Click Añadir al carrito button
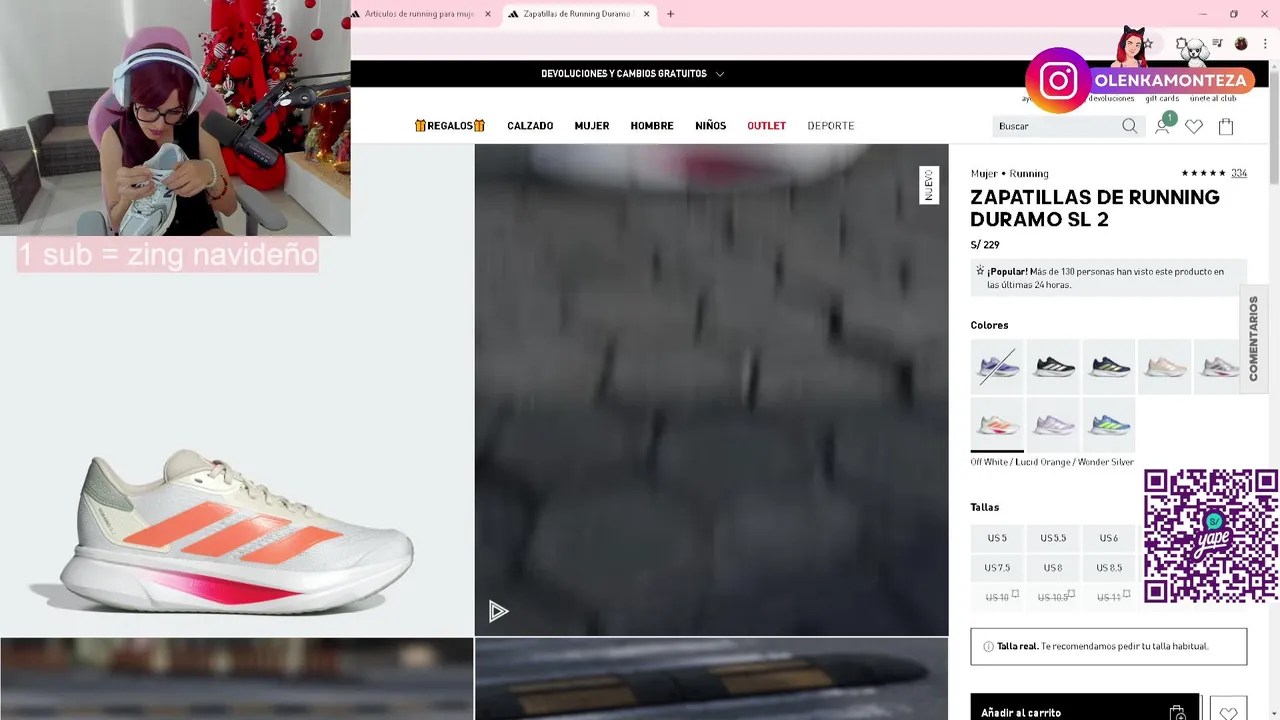Viewport: 1280px width, 720px height. point(1085,707)
